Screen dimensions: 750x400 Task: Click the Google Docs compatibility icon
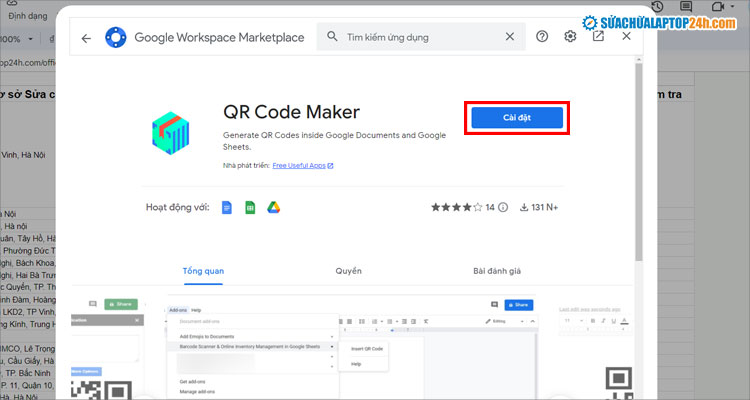coord(227,207)
